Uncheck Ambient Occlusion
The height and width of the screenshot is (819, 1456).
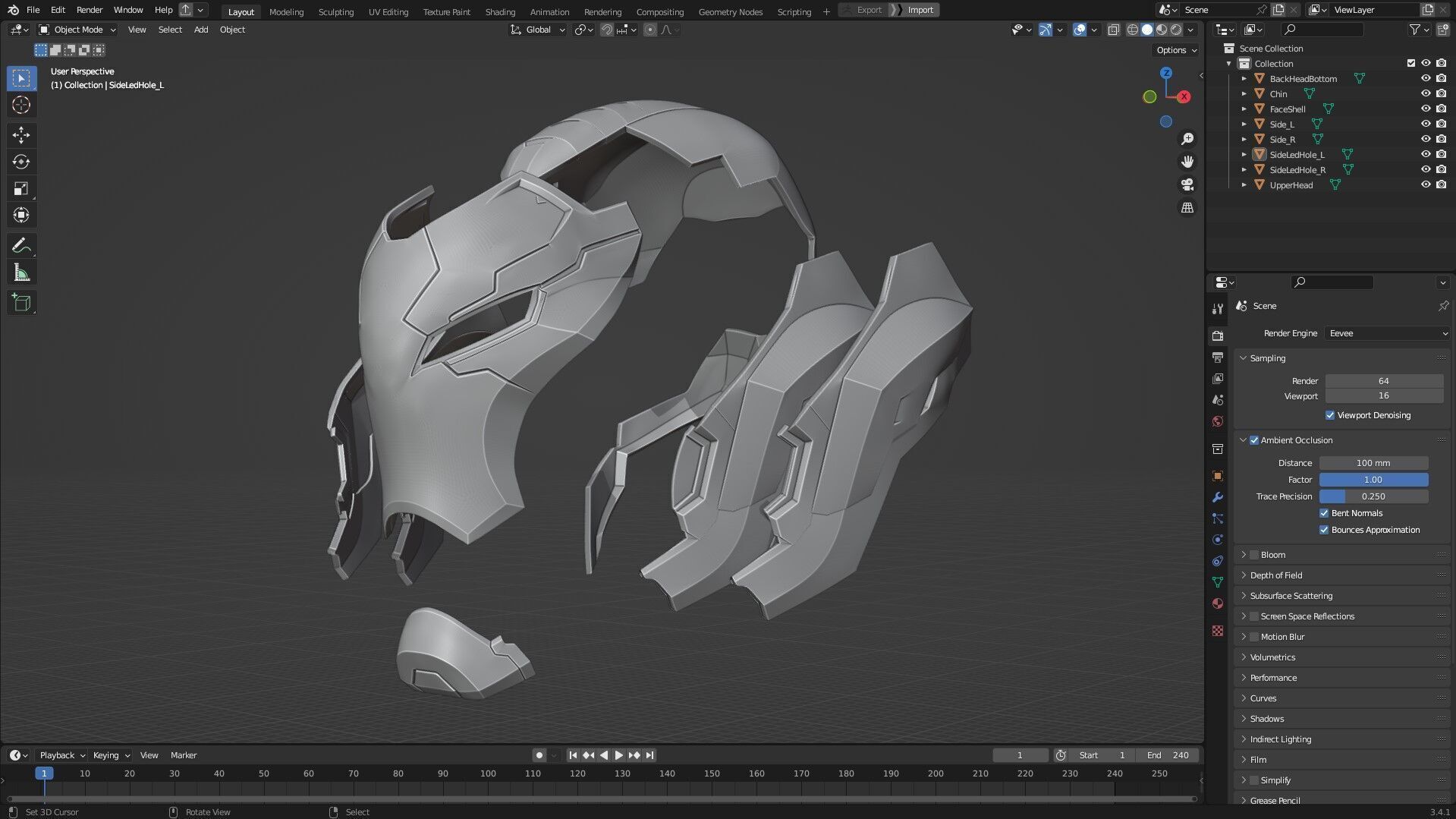[x=1254, y=440]
